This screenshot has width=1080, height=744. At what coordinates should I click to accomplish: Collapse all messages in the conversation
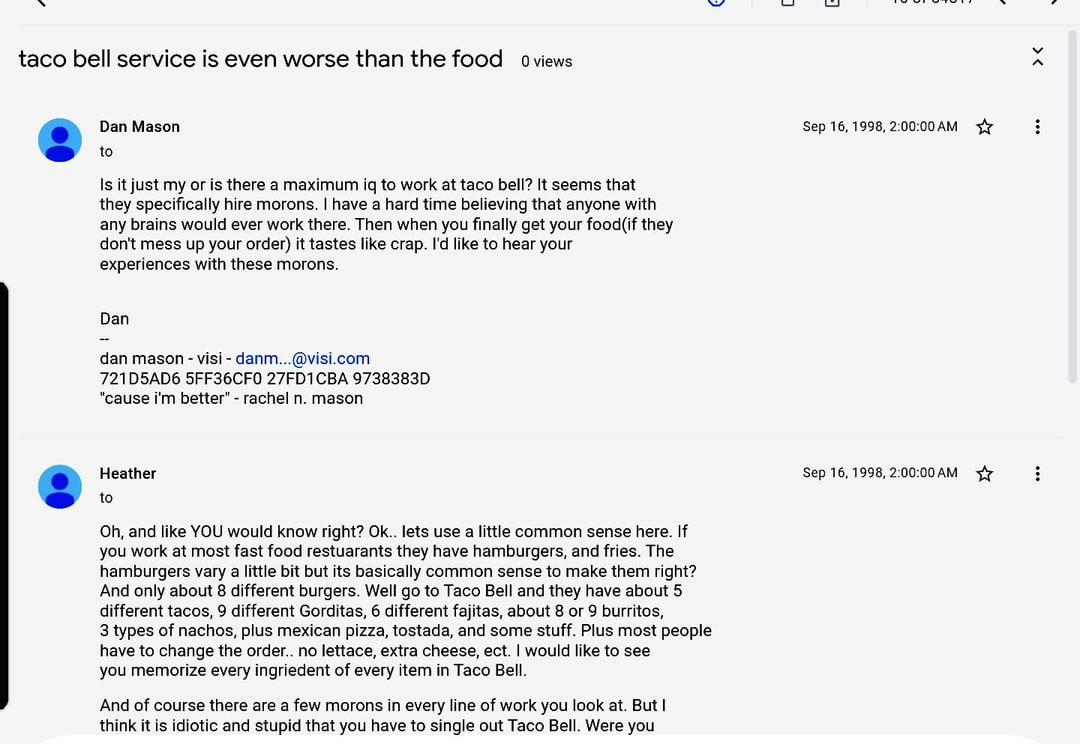pyautogui.click(x=1037, y=57)
